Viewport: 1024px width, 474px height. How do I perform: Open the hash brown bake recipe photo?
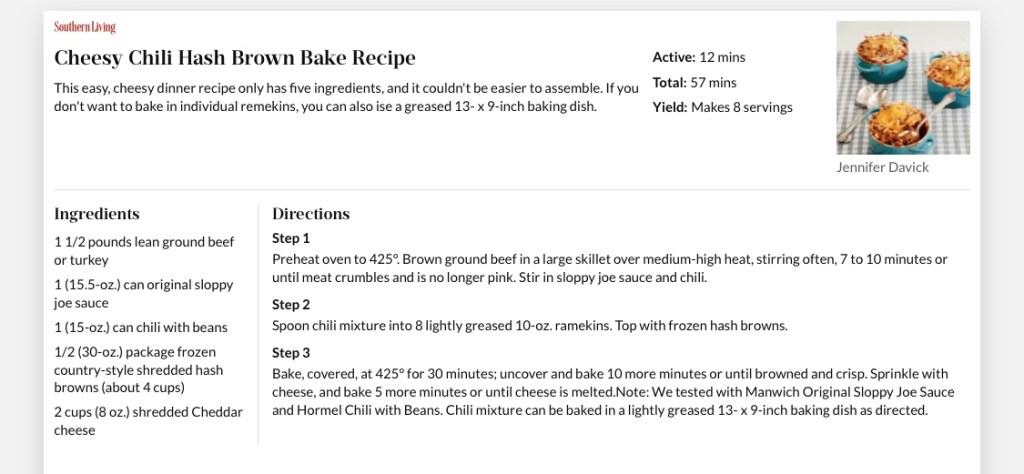tap(902, 88)
